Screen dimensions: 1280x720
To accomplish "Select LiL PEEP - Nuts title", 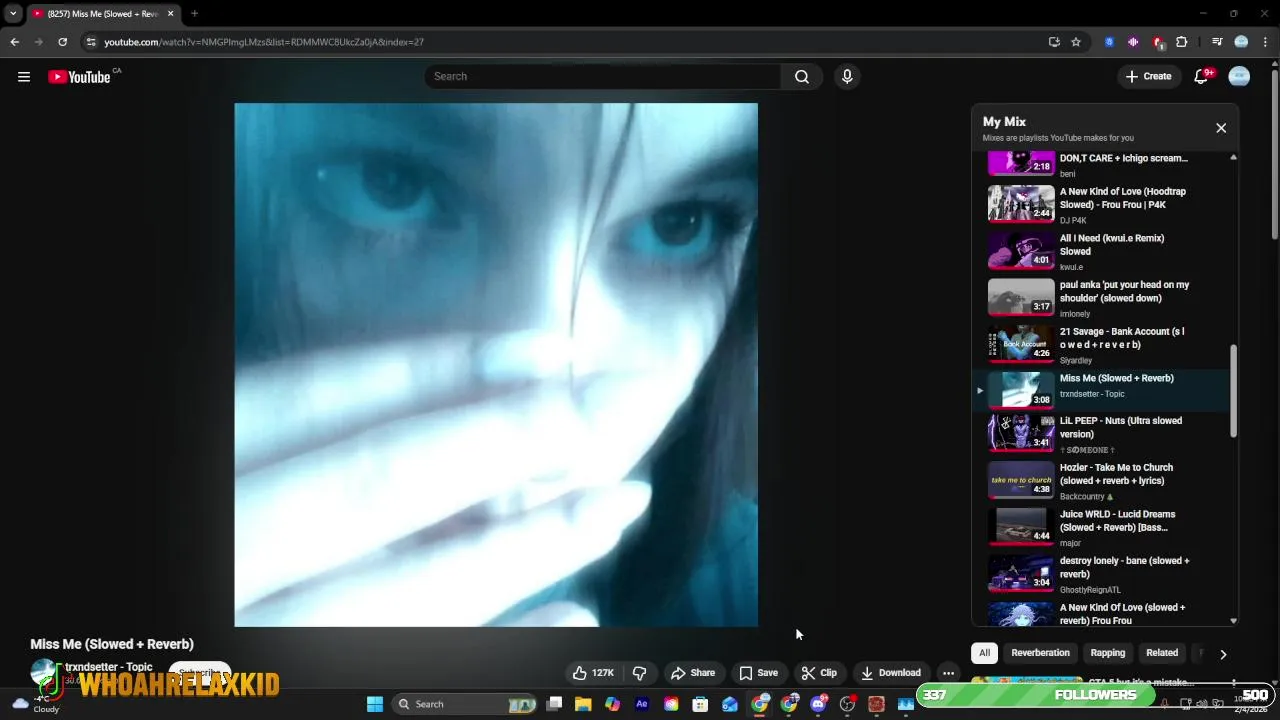I will click(1121, 427).
